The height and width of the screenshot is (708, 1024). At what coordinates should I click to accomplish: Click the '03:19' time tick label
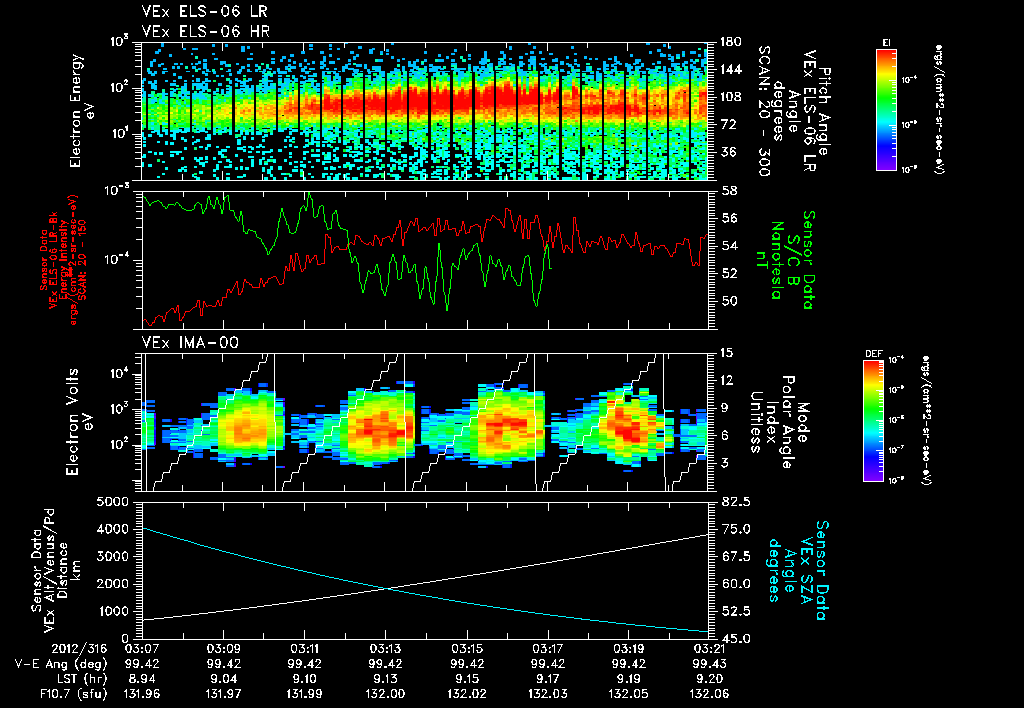628,649
